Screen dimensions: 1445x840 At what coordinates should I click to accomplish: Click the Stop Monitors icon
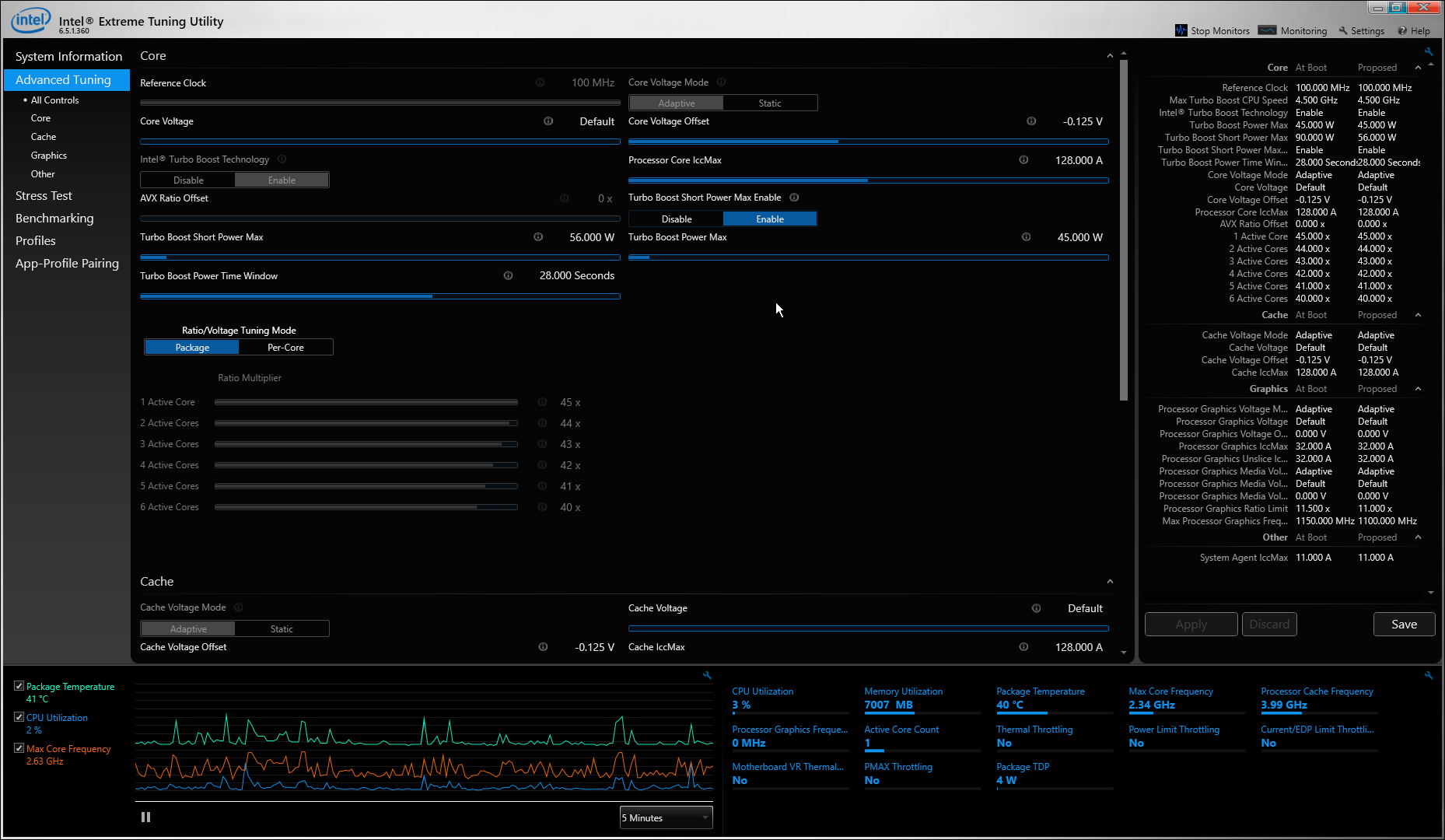[x=1181, y=30]
